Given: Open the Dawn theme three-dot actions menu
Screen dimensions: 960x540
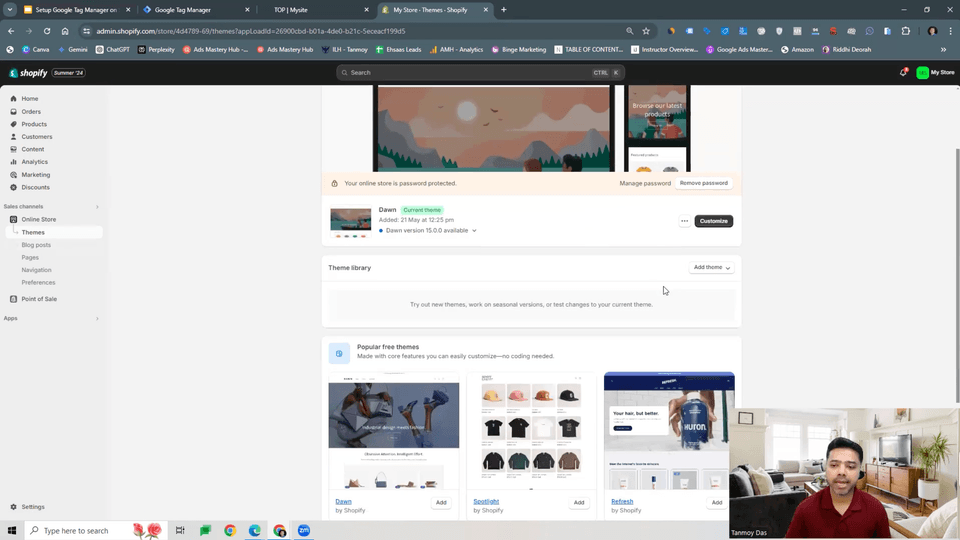Looking at the screenshot, I should 684,221.
